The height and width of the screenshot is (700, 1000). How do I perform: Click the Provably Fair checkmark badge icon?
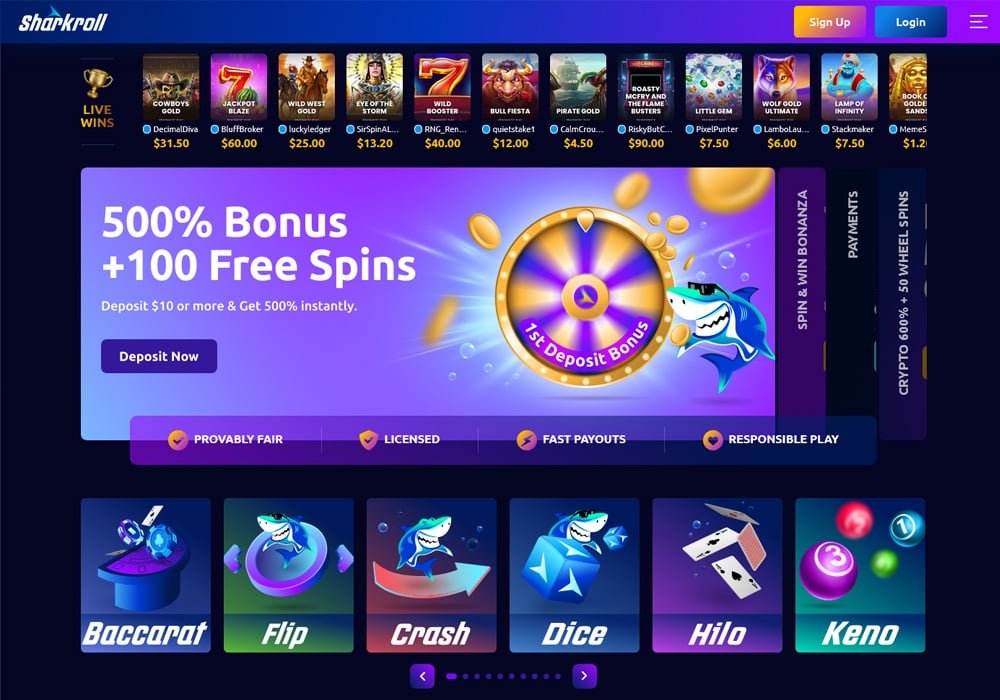[177, 439]
